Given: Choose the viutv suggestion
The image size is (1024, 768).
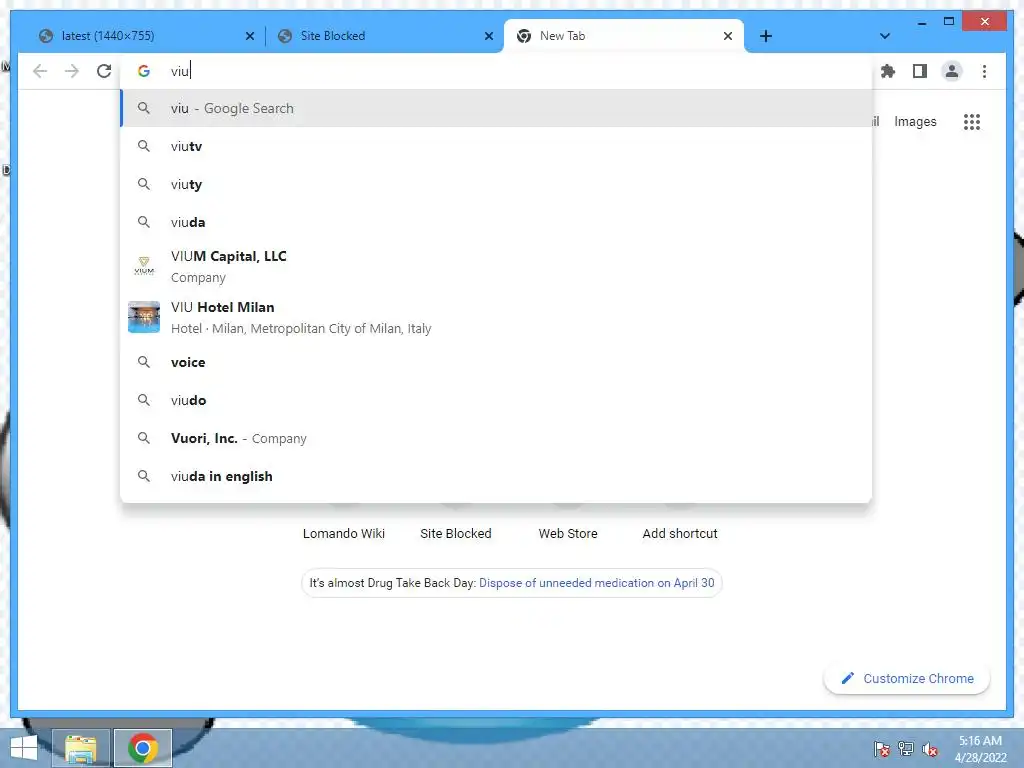Looking at the screenshot, I should pyautogui.click(x=496, y=146).
